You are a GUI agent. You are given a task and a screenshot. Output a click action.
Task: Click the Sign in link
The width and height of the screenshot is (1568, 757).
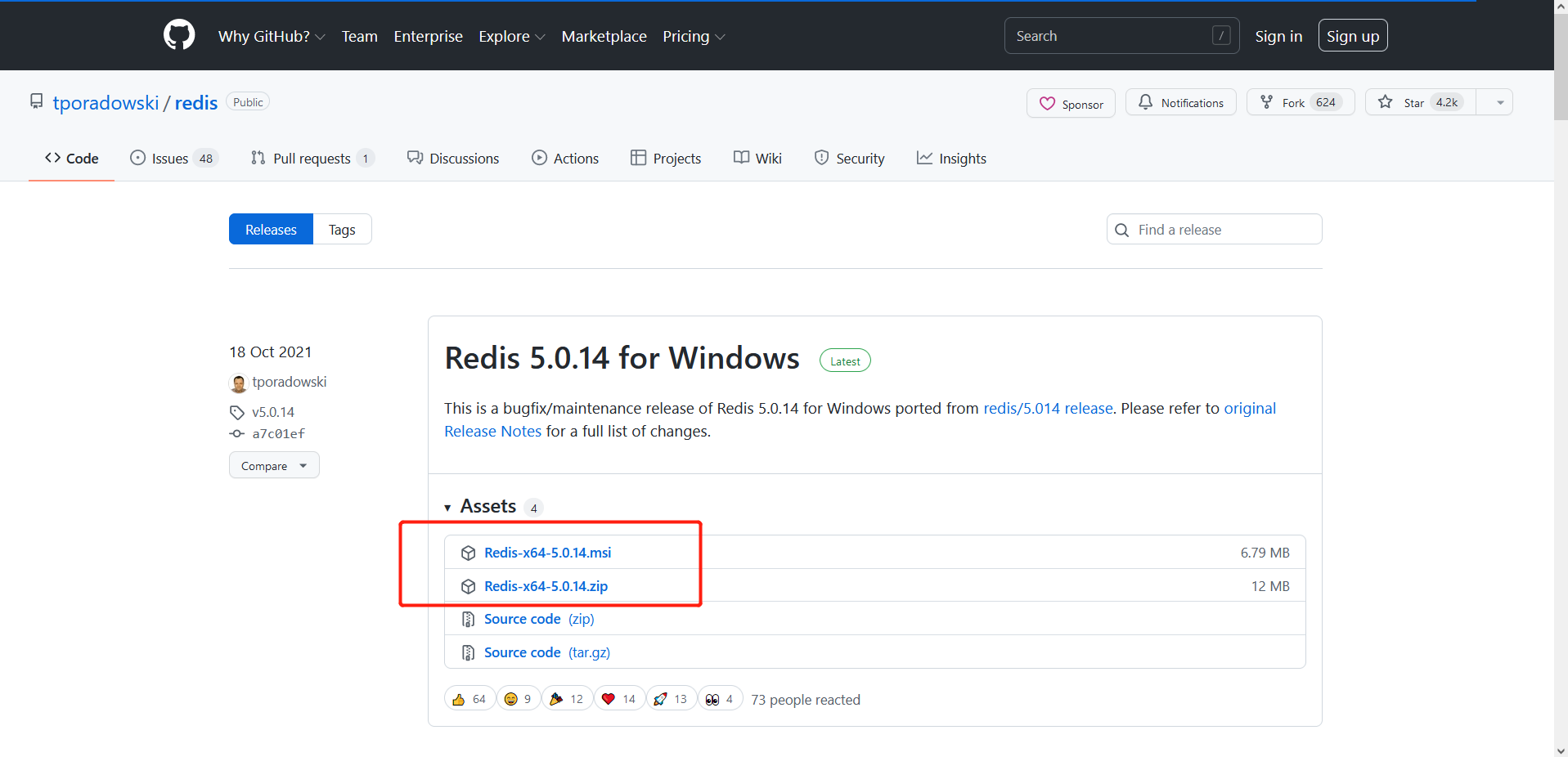coord(1278,36)
